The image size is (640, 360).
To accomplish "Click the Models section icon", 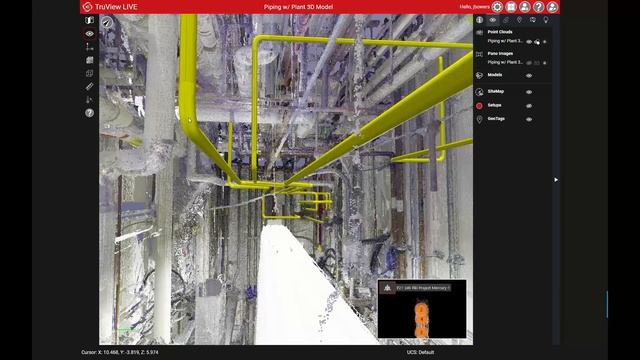I will (x=480, y=76).
